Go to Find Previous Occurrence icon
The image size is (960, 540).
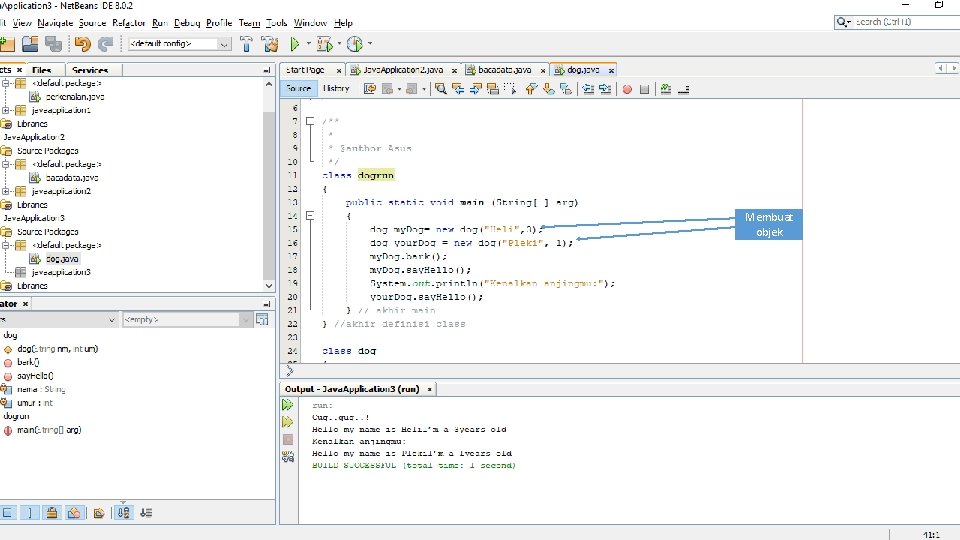(x=458, y=89)
